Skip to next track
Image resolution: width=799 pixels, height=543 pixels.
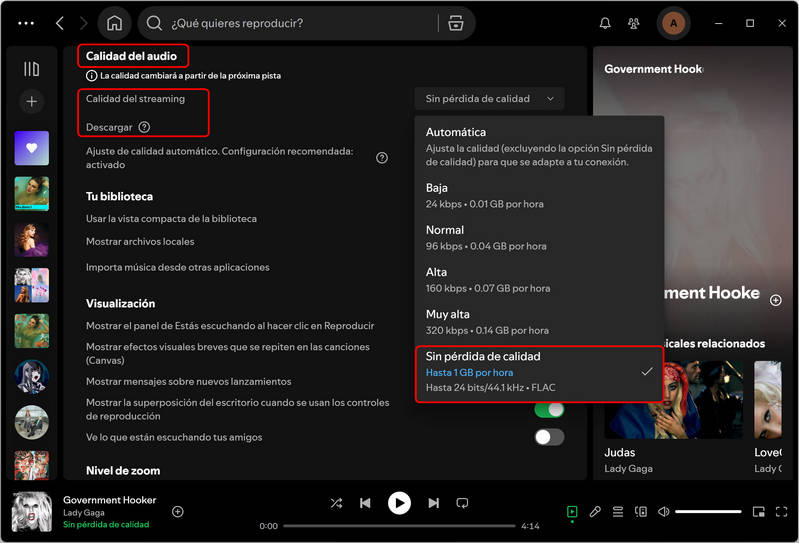pyautogui.click(x=433, y=503)
